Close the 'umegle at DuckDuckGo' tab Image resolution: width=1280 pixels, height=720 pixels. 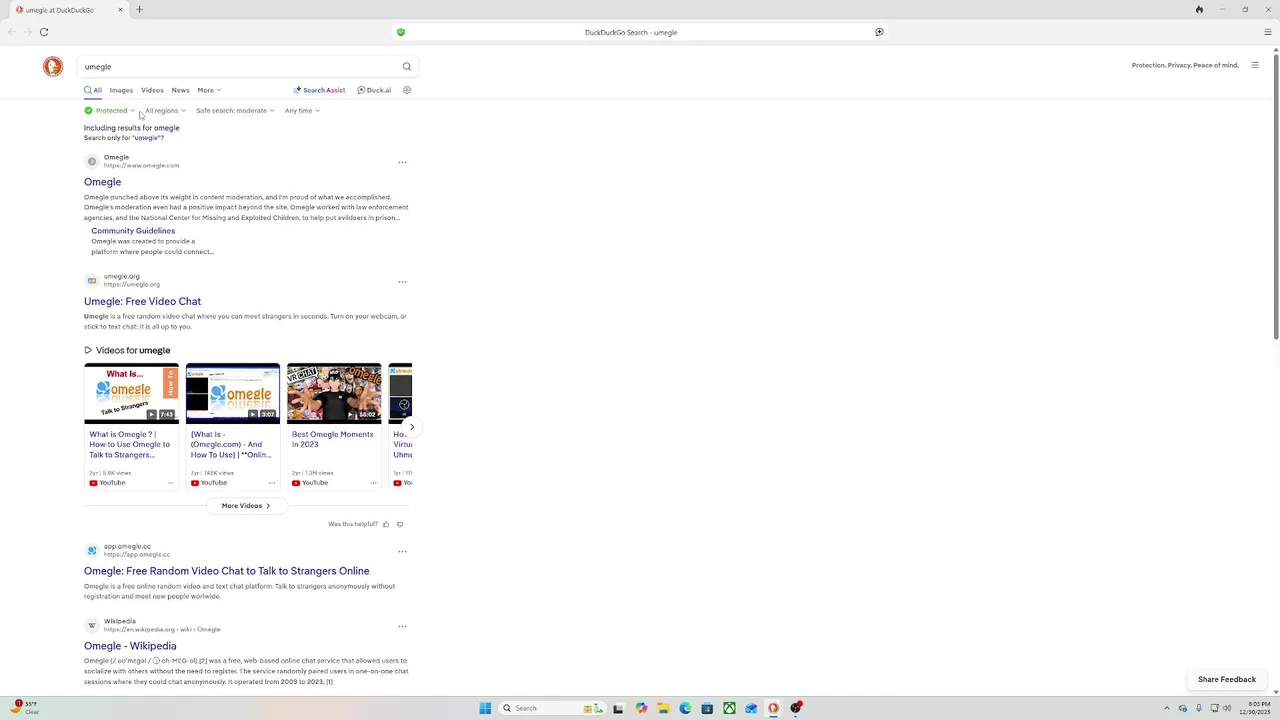click(x=120, y=10)
